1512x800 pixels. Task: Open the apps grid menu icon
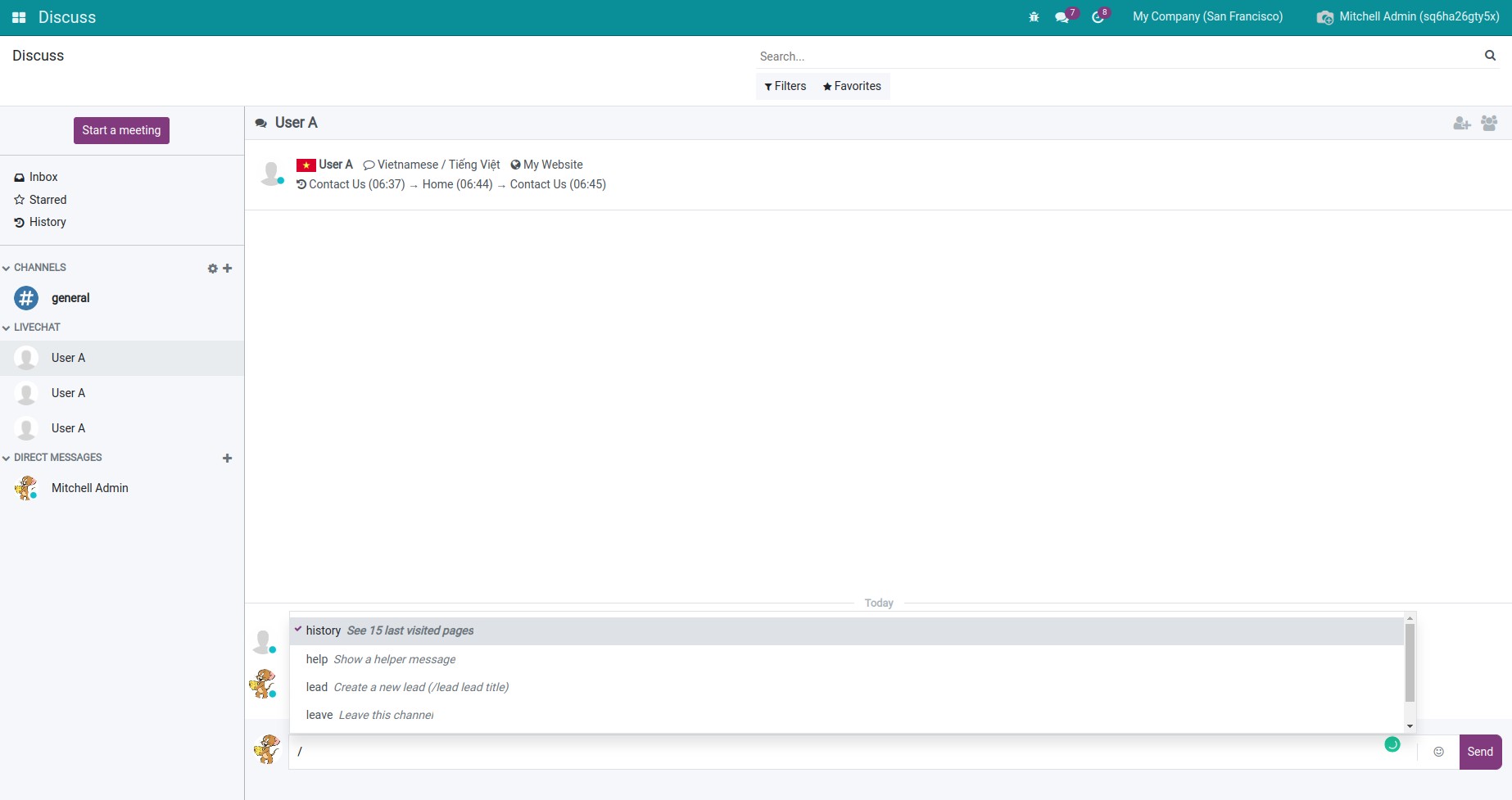click(x=19, y=17)
